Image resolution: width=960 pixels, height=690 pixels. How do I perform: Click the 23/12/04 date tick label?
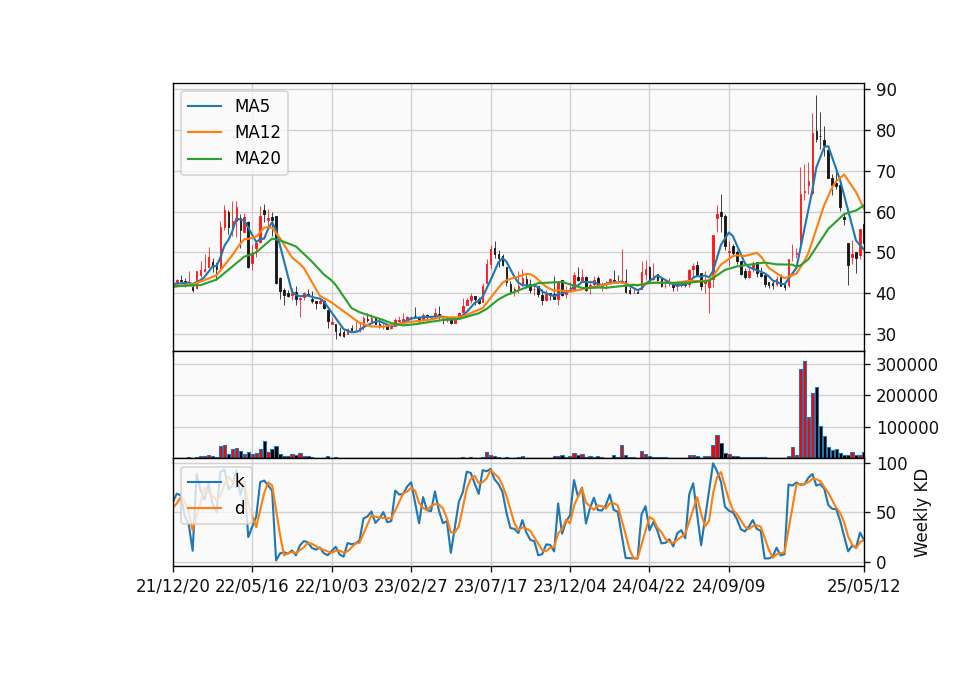click(569, 586)
